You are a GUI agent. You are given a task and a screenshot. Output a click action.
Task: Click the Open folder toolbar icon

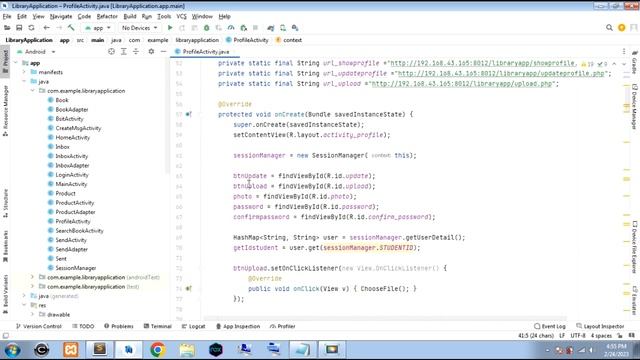click(x=7, y=28)
